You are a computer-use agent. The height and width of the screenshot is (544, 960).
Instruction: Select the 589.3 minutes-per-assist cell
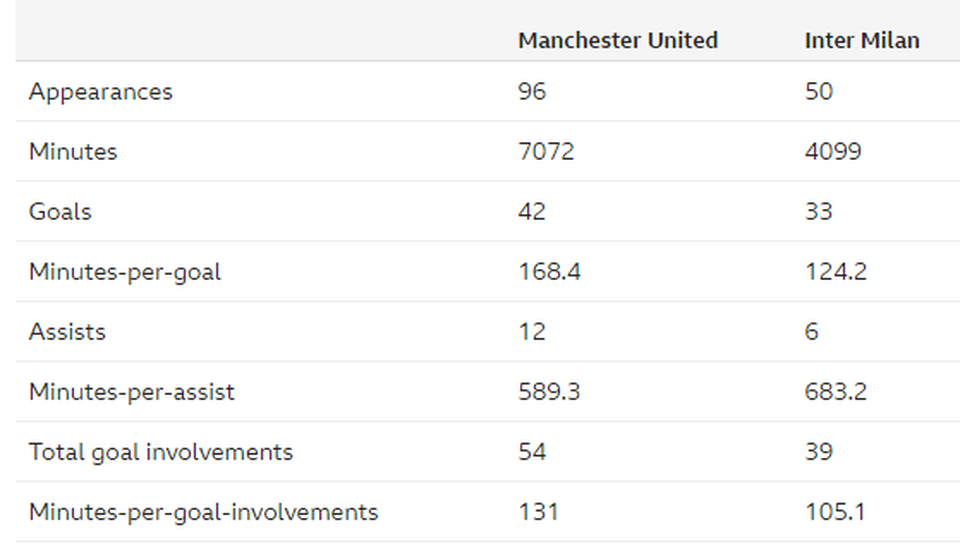click(549, 392)
